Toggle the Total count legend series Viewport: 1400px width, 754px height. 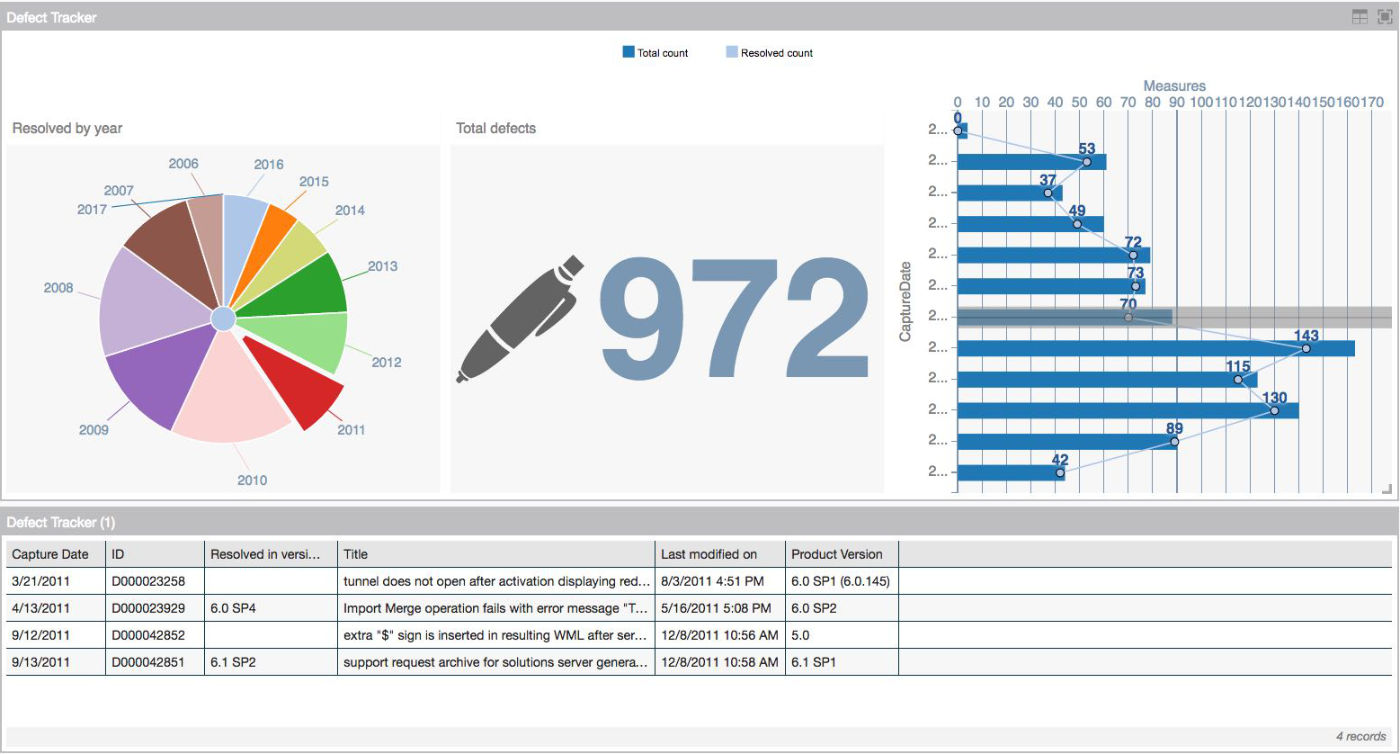[x=655, y=53]
